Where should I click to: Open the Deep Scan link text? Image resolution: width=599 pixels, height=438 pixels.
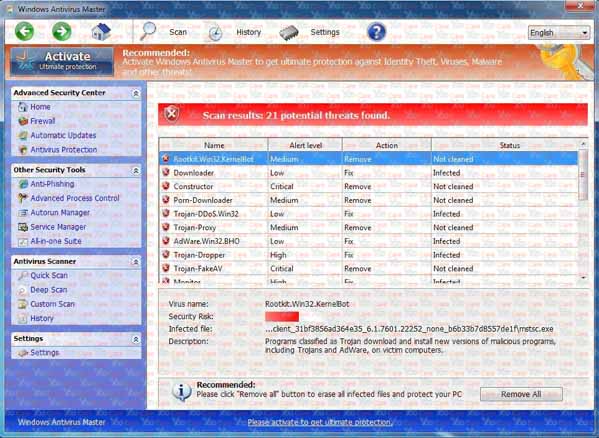tap(49, 290)
